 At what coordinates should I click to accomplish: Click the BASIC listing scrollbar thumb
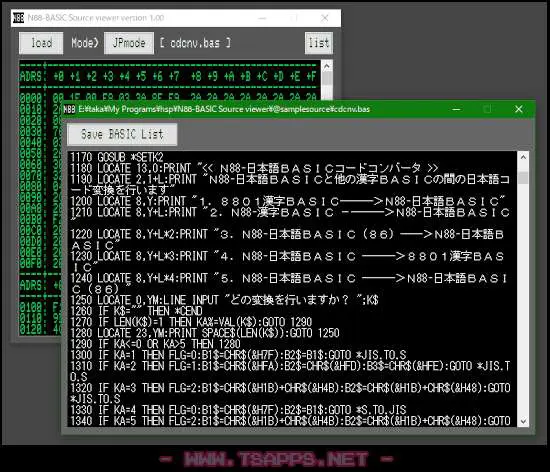click(523, 177)
